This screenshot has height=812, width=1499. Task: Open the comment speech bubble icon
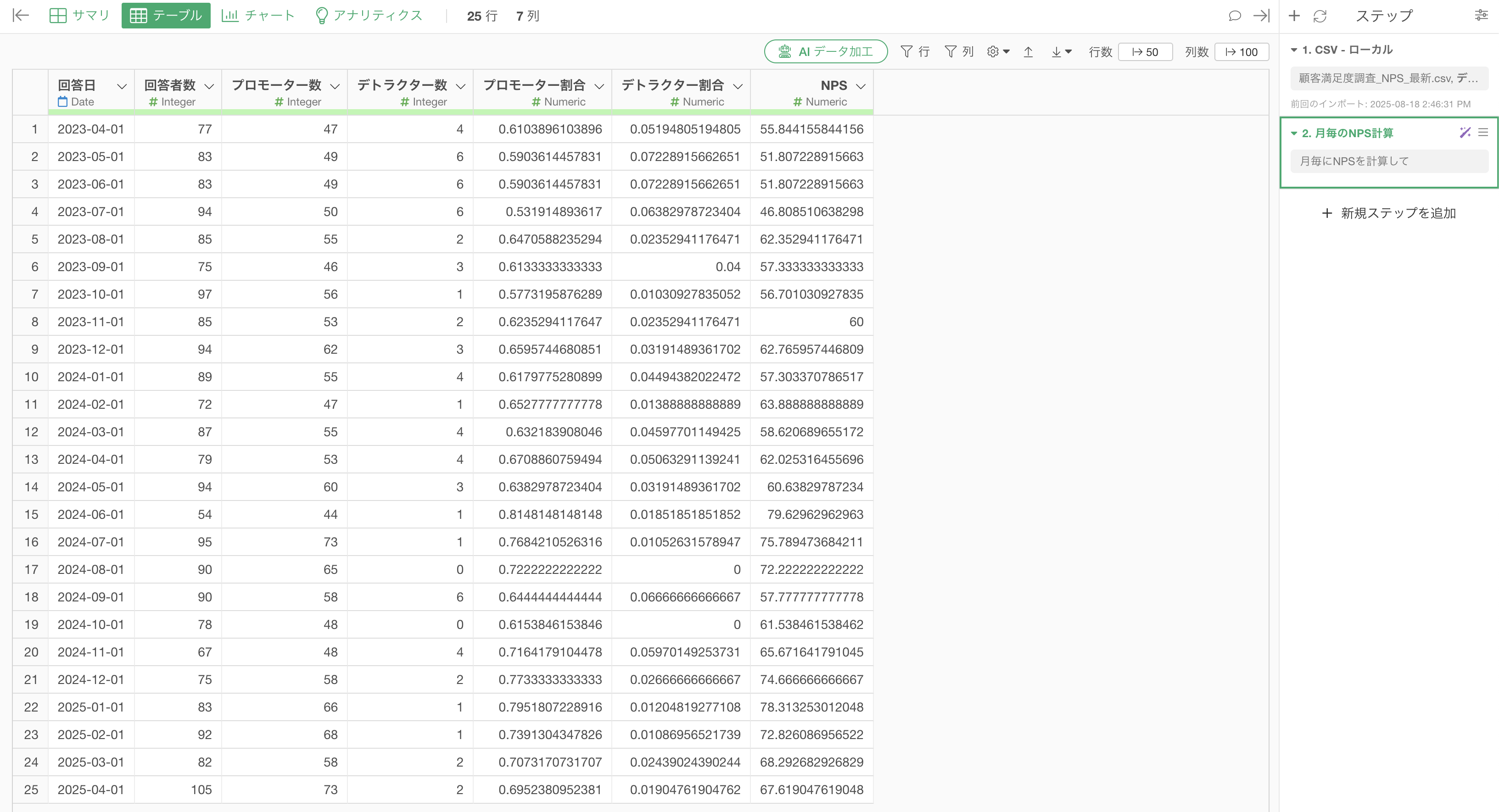point(1234,16)
